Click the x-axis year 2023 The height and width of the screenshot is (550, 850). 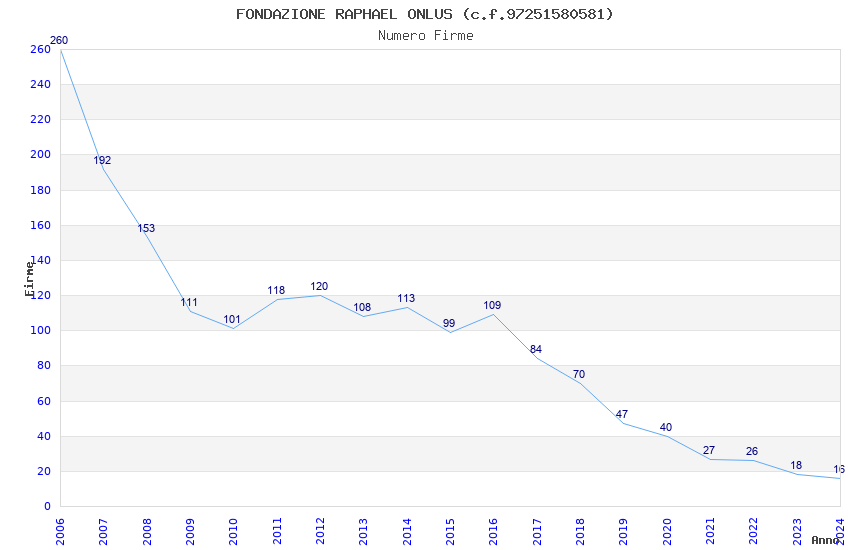coord(797,531)
